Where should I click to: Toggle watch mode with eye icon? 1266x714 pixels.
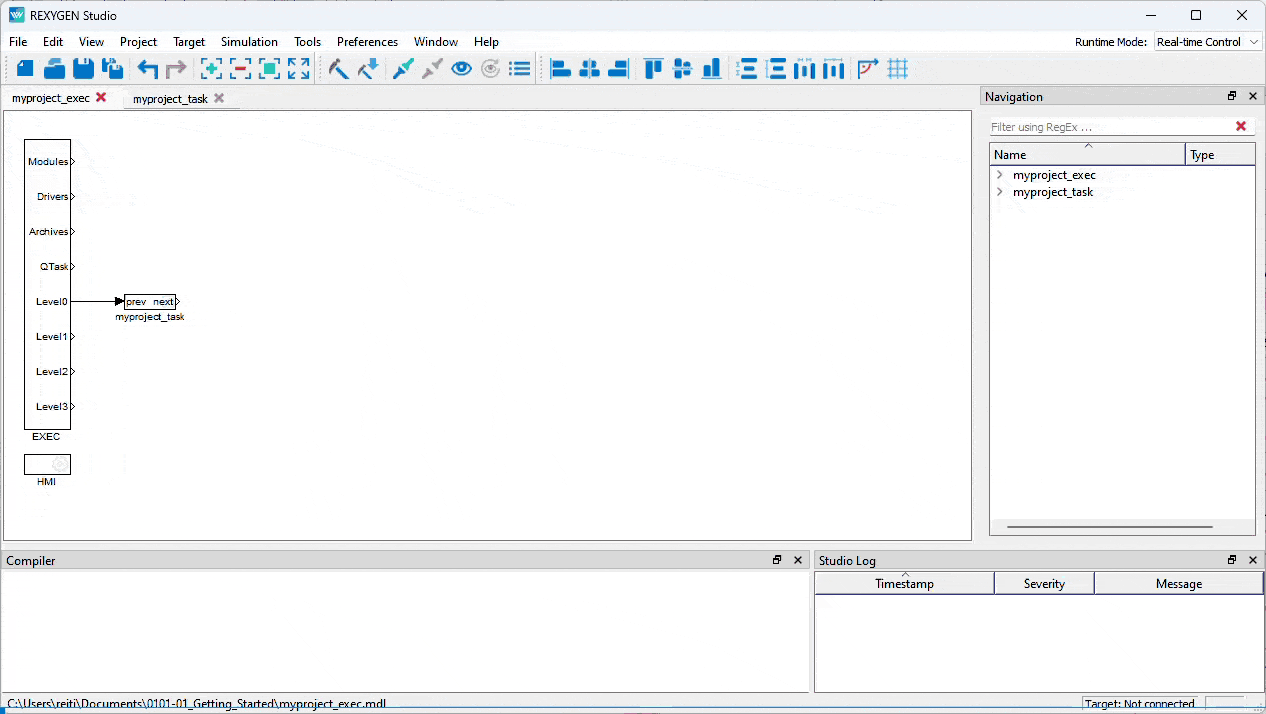[461, 69]
